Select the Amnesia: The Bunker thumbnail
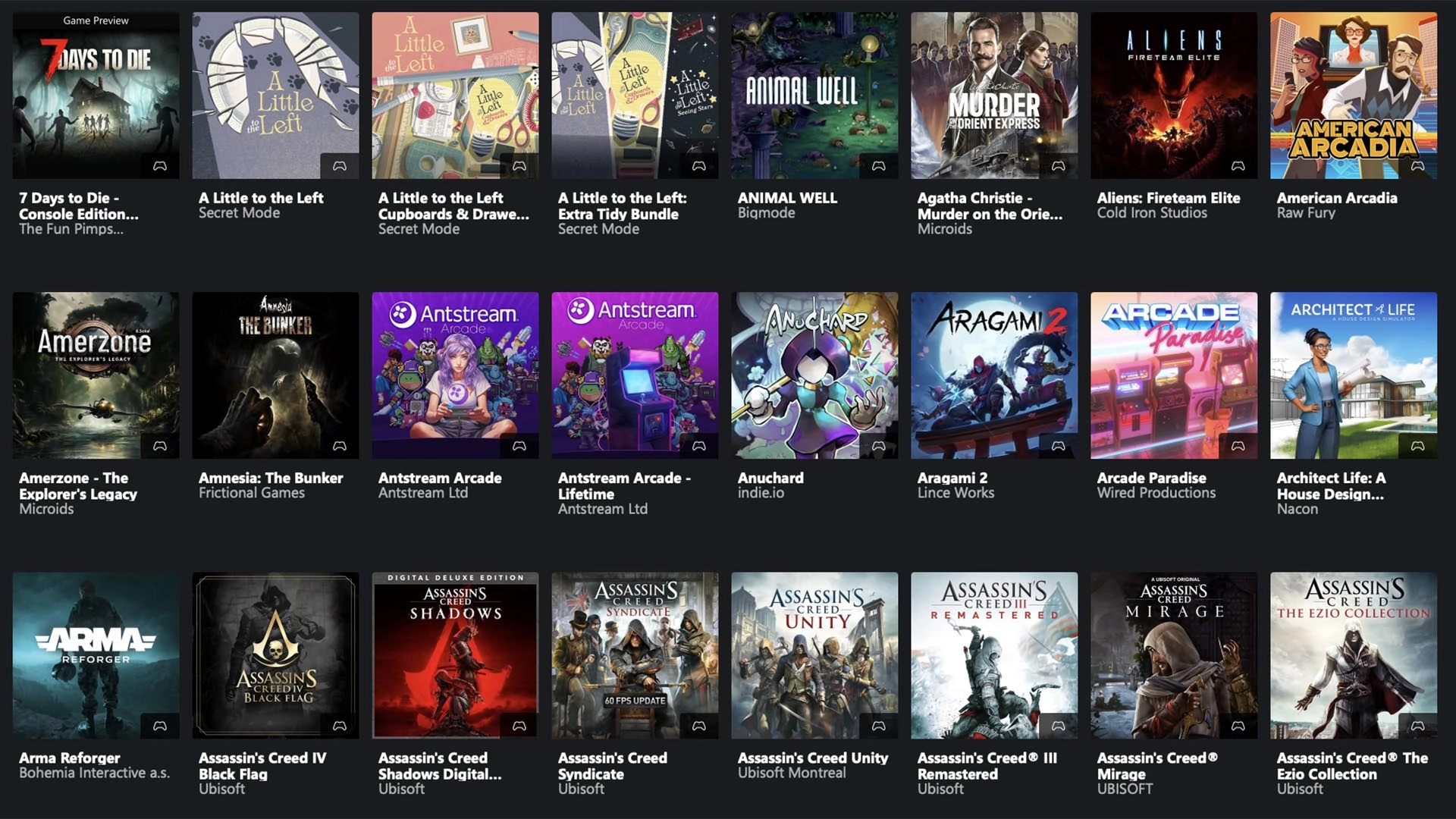The image size is (1456, 819). point(275,375)
